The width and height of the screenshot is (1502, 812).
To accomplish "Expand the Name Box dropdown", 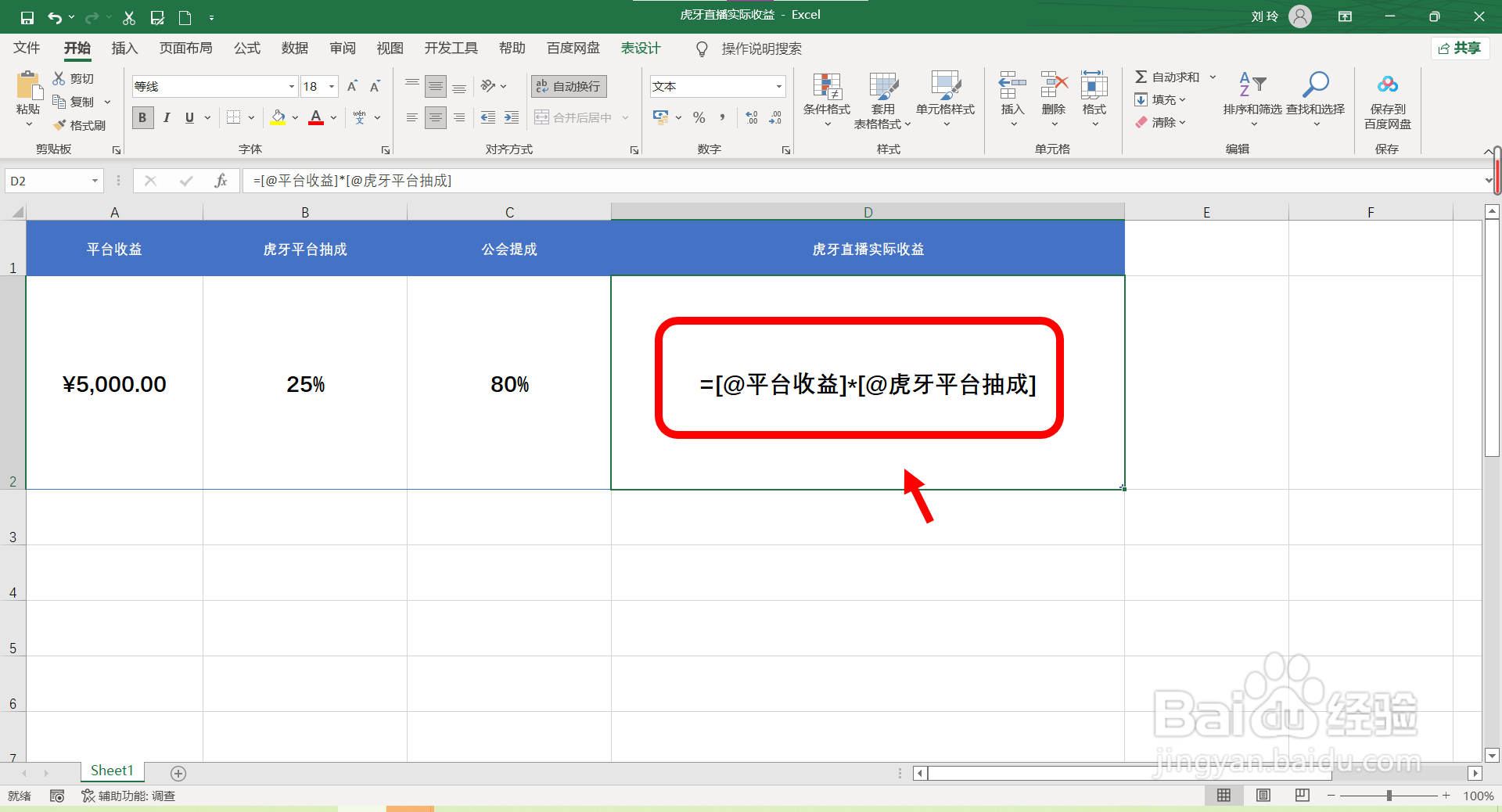I will click(95, 181).
